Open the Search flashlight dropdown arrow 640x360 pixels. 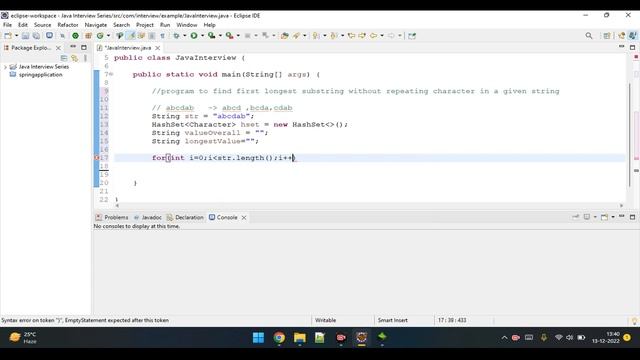tap(304, 36)
